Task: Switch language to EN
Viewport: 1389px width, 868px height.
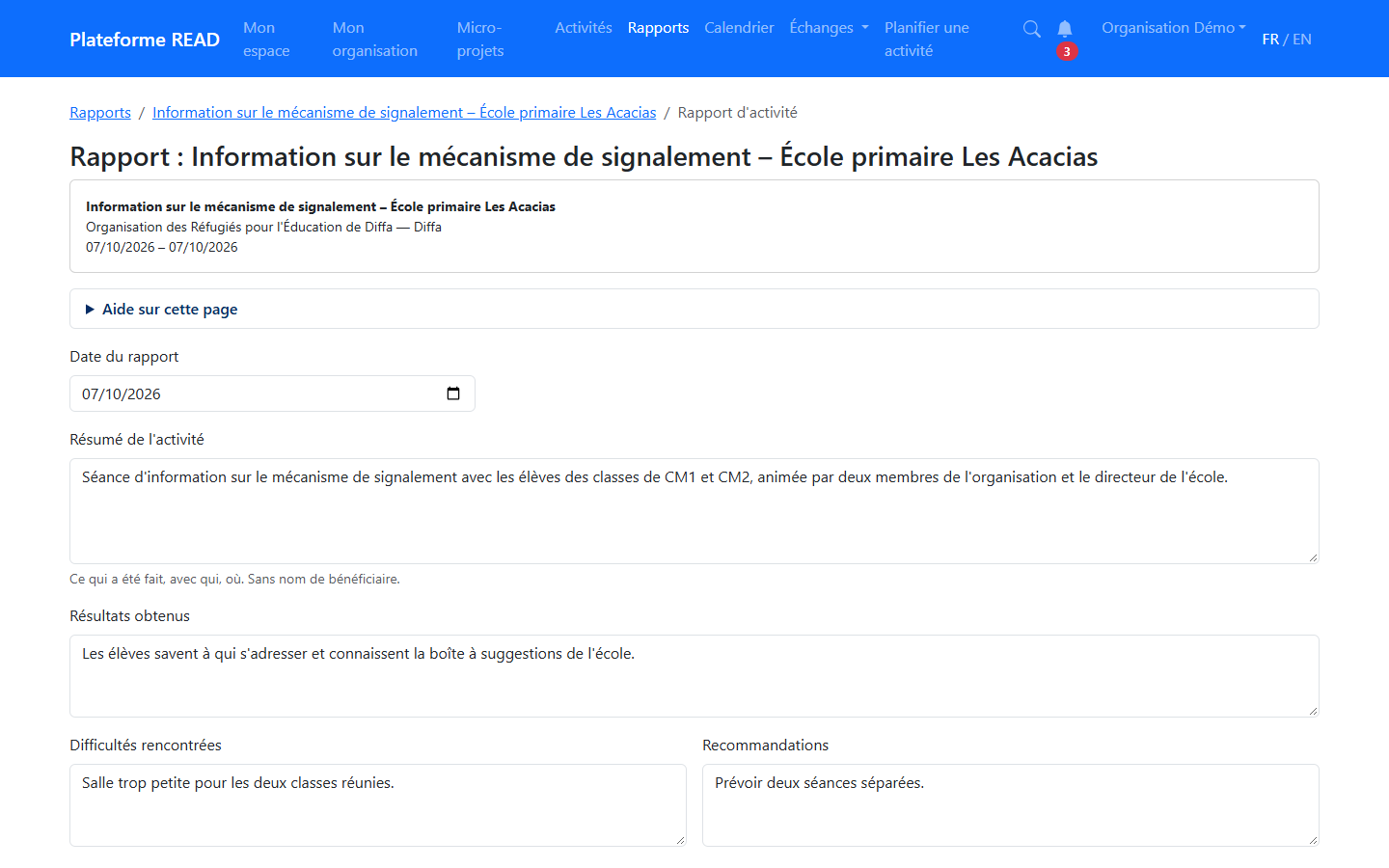Action: coord(1302,40)
